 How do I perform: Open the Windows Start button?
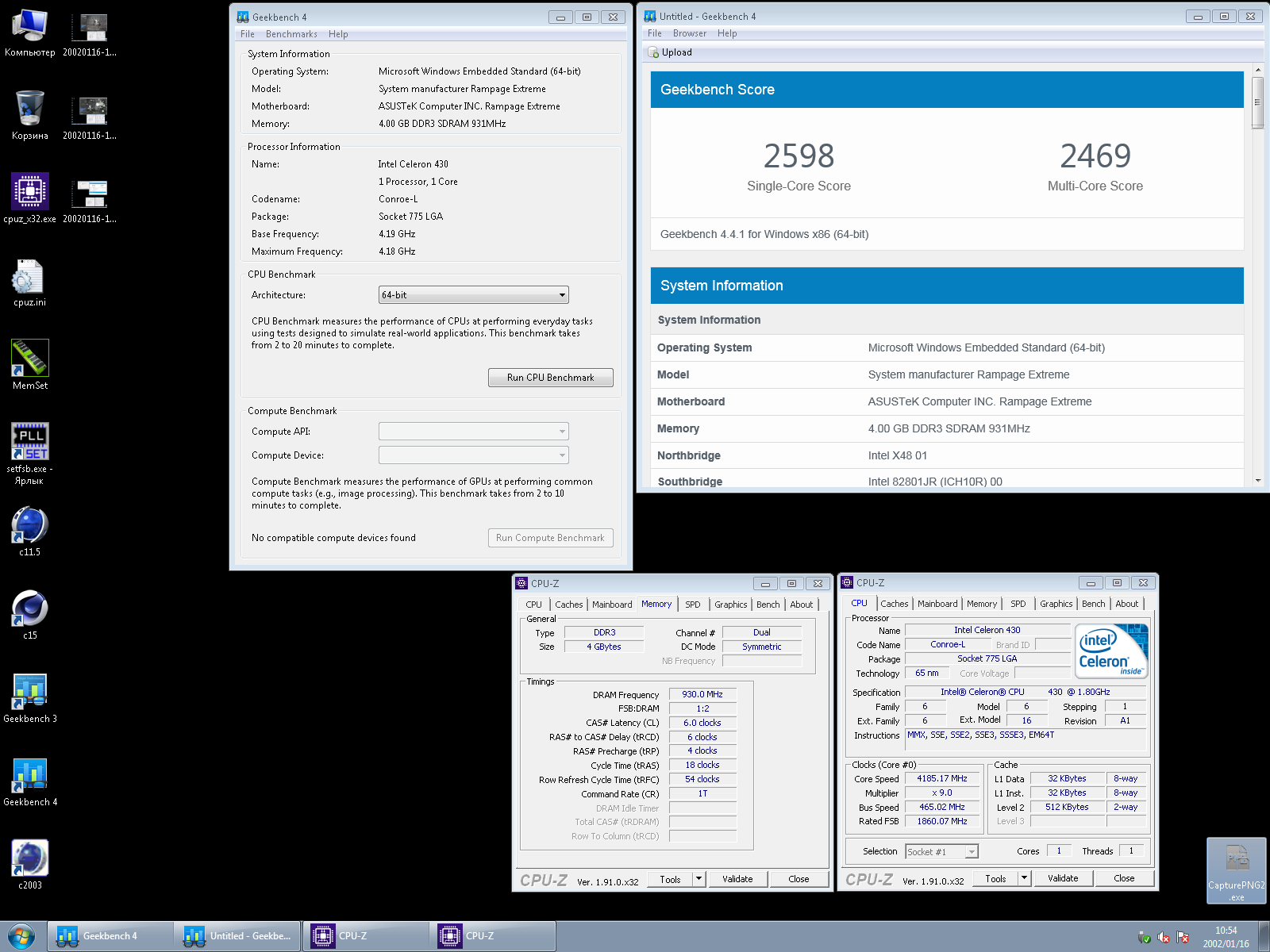[21, 936]
